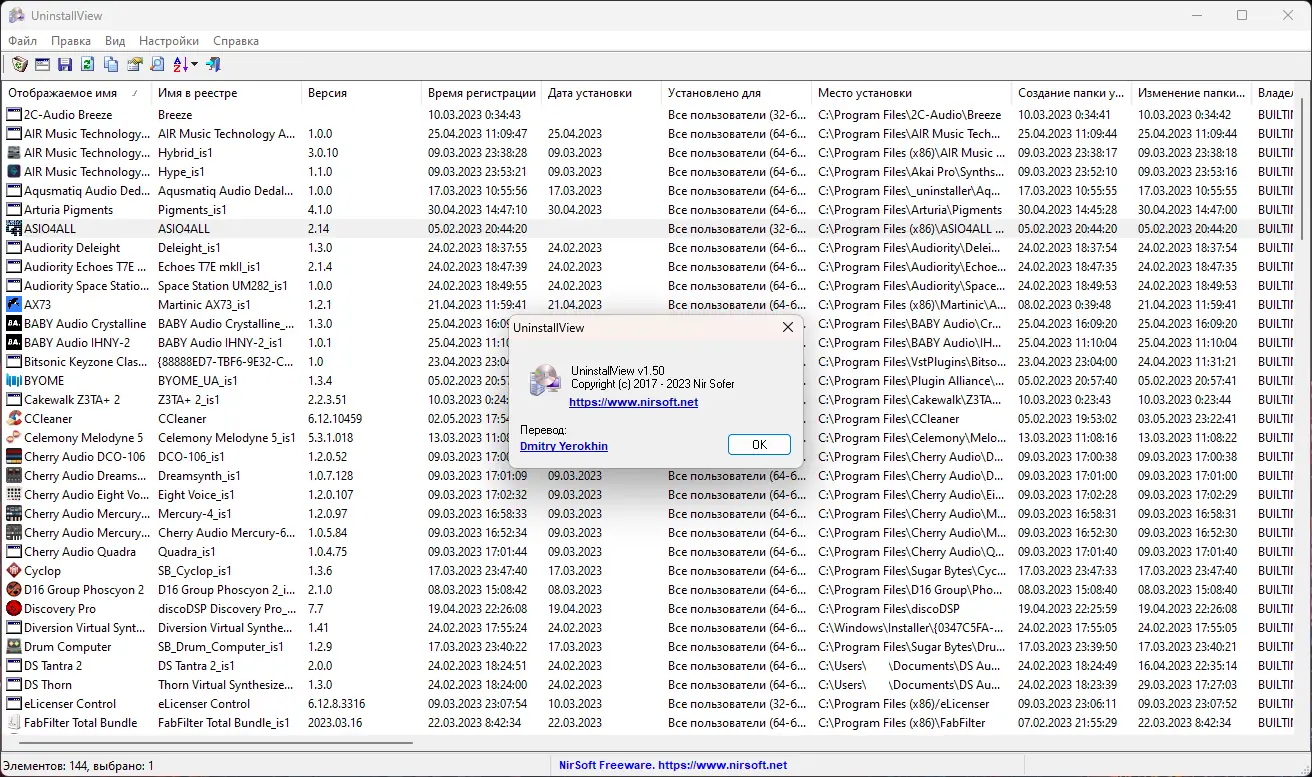
Task: Open the Справка menu
Action: coord(236,41)
